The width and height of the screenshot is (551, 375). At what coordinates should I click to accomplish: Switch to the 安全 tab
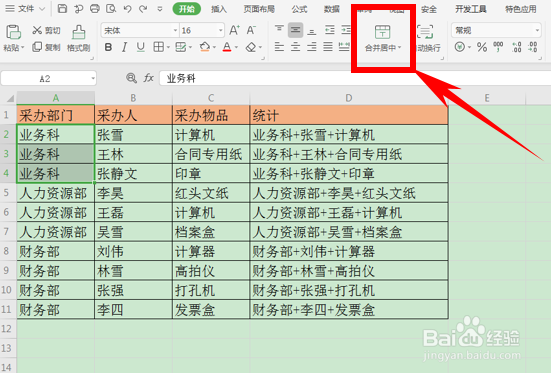[429, 9]
